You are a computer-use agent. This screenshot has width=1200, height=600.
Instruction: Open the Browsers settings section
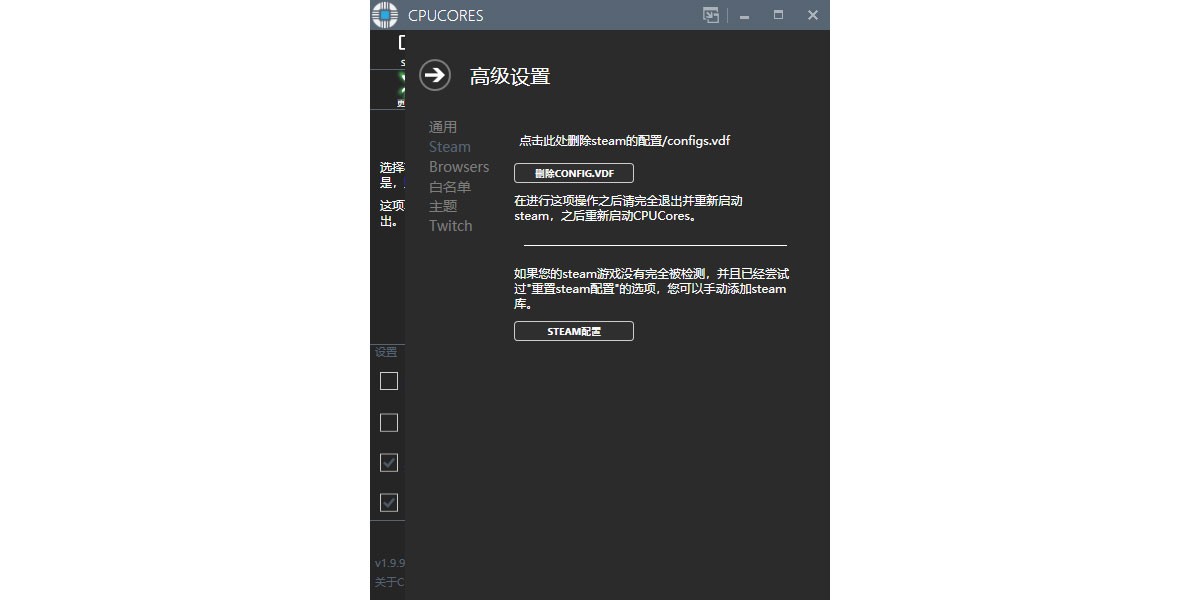[x=458, y=166]
